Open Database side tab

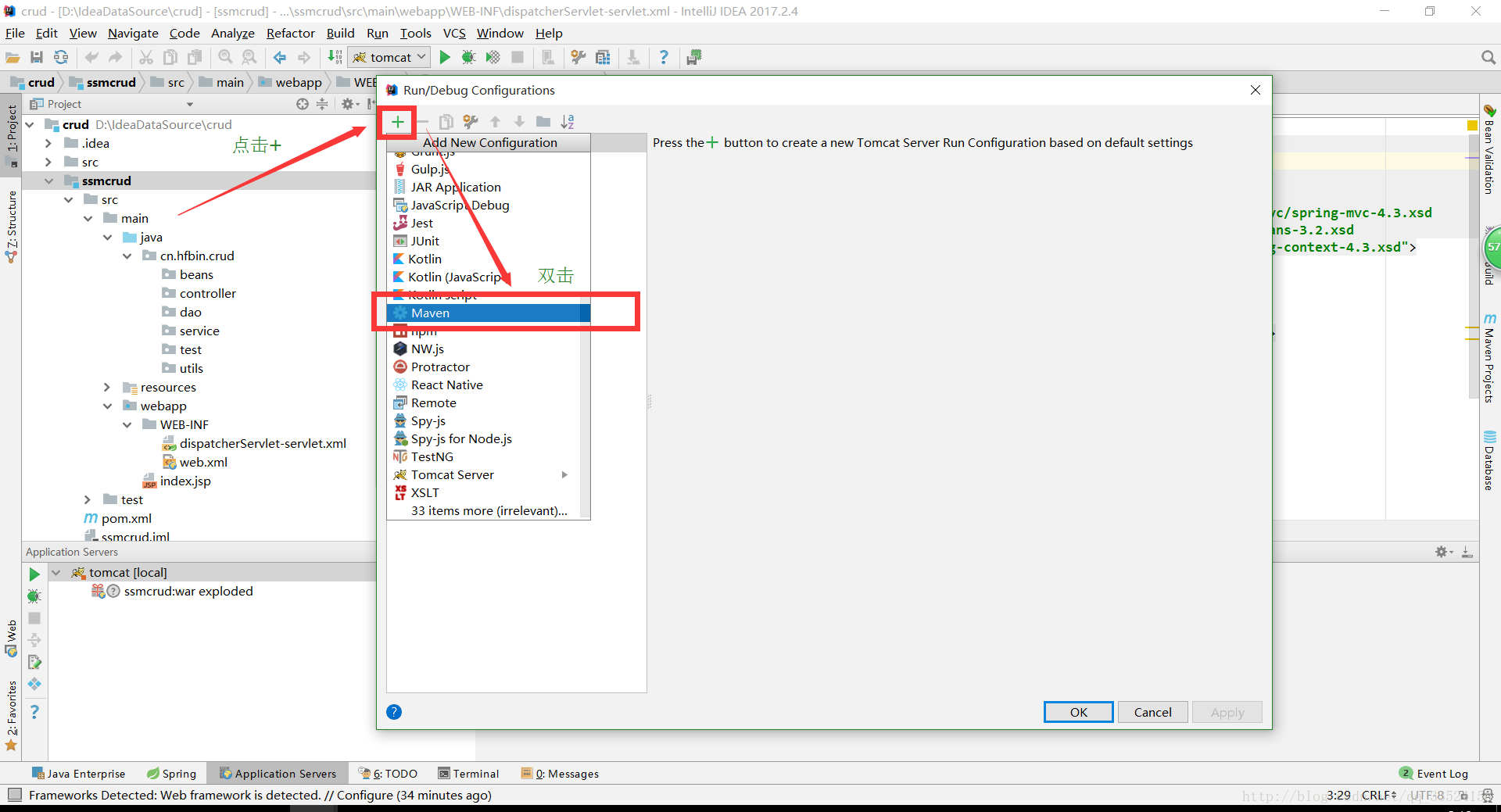1489,461
